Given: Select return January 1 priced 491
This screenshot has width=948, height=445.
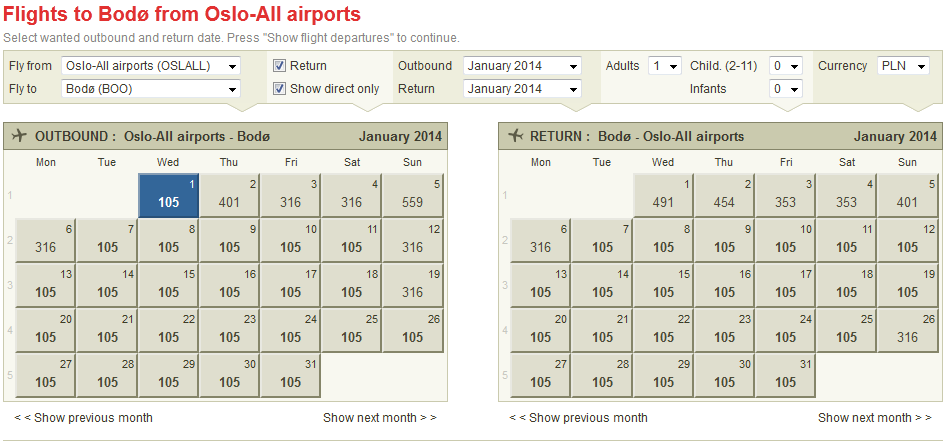Looking at the screenshot, I should [x=664, y=195].
